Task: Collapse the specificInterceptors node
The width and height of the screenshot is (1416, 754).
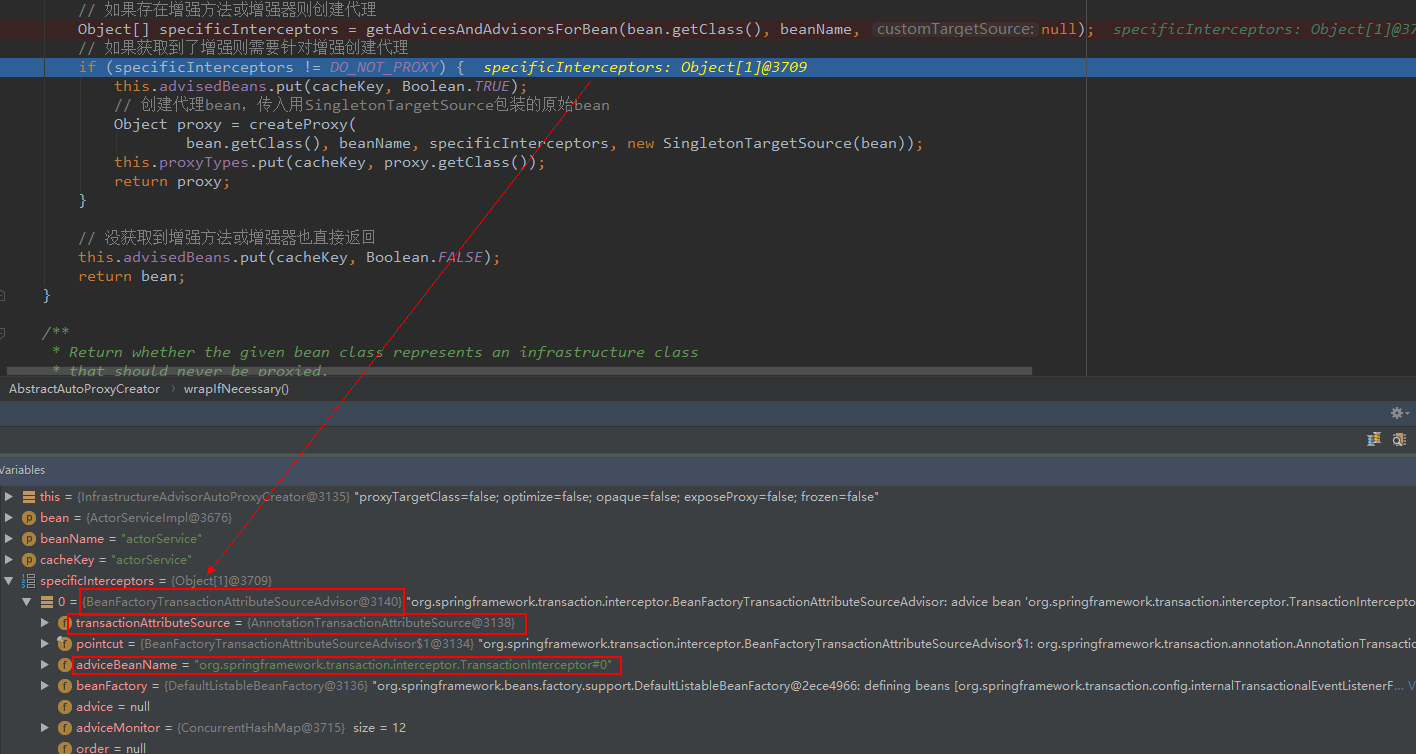Action: [9, 581]
